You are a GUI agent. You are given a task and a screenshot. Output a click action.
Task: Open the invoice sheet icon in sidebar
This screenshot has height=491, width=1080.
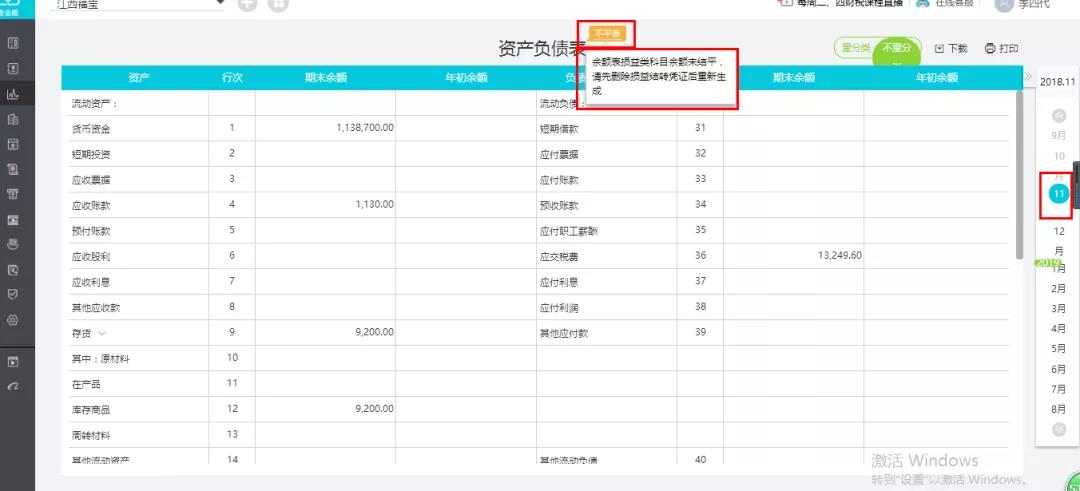[x=12, y=169]
